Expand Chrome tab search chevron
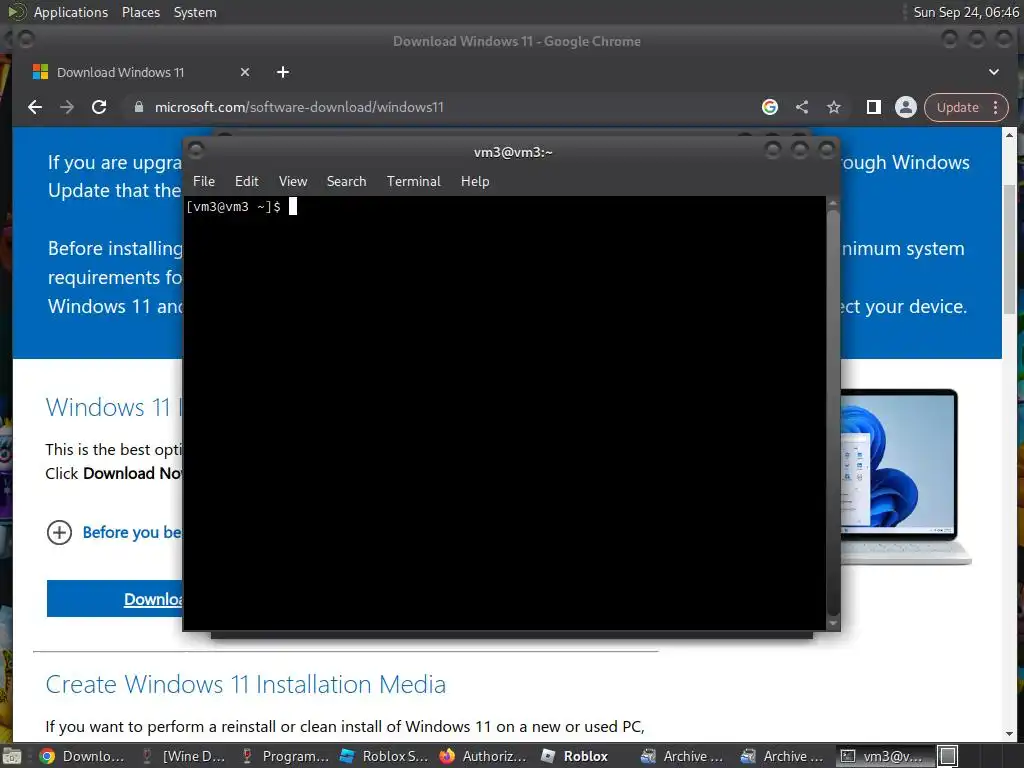Image resolution: width=1024 pixels, height=768 pixels. 993,72
